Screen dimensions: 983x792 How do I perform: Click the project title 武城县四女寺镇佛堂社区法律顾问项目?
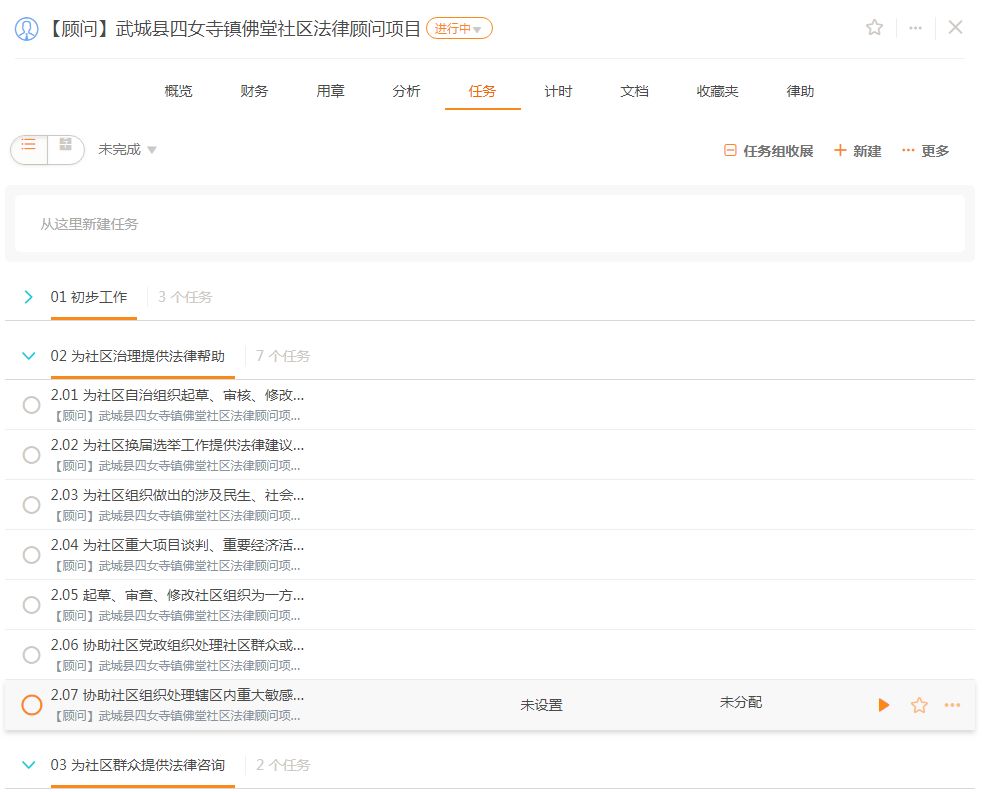(268, 29)
